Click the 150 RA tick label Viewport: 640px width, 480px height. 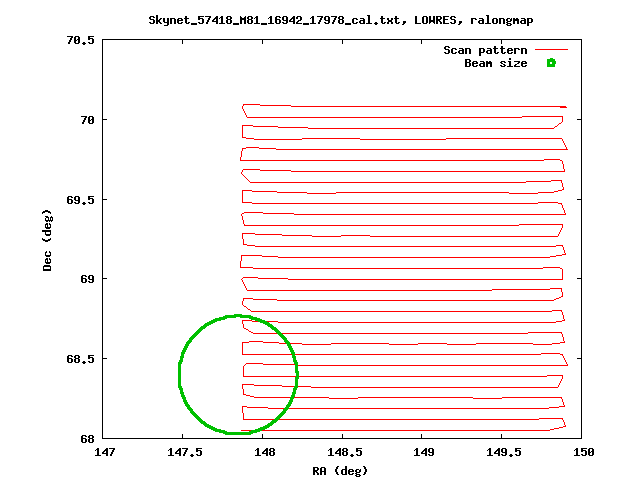(584, 452)
